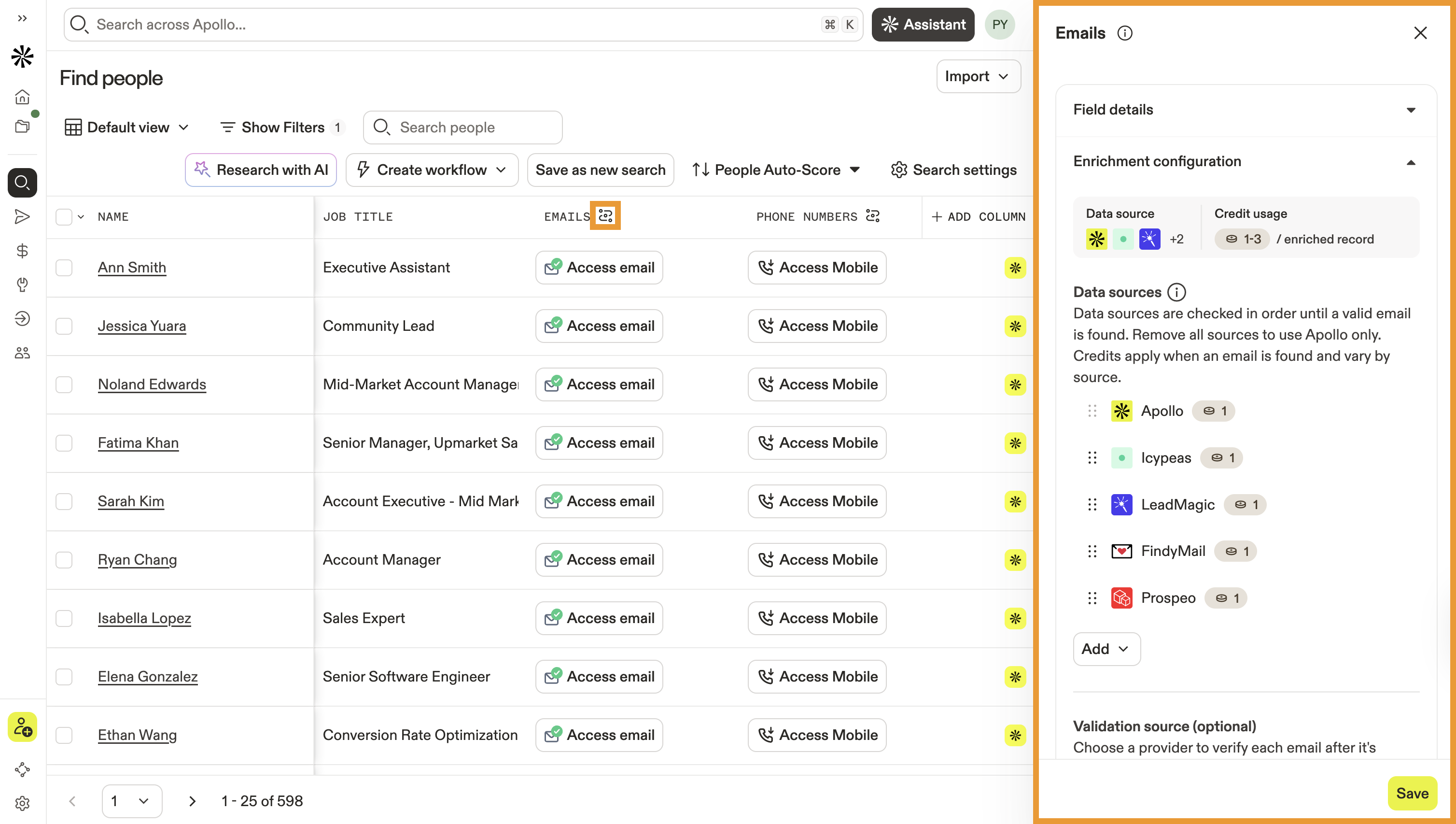This screenshot has width=1456, height=824.
Task: Click the add contact icon in sidebar
Action: (x=22, y=726)
